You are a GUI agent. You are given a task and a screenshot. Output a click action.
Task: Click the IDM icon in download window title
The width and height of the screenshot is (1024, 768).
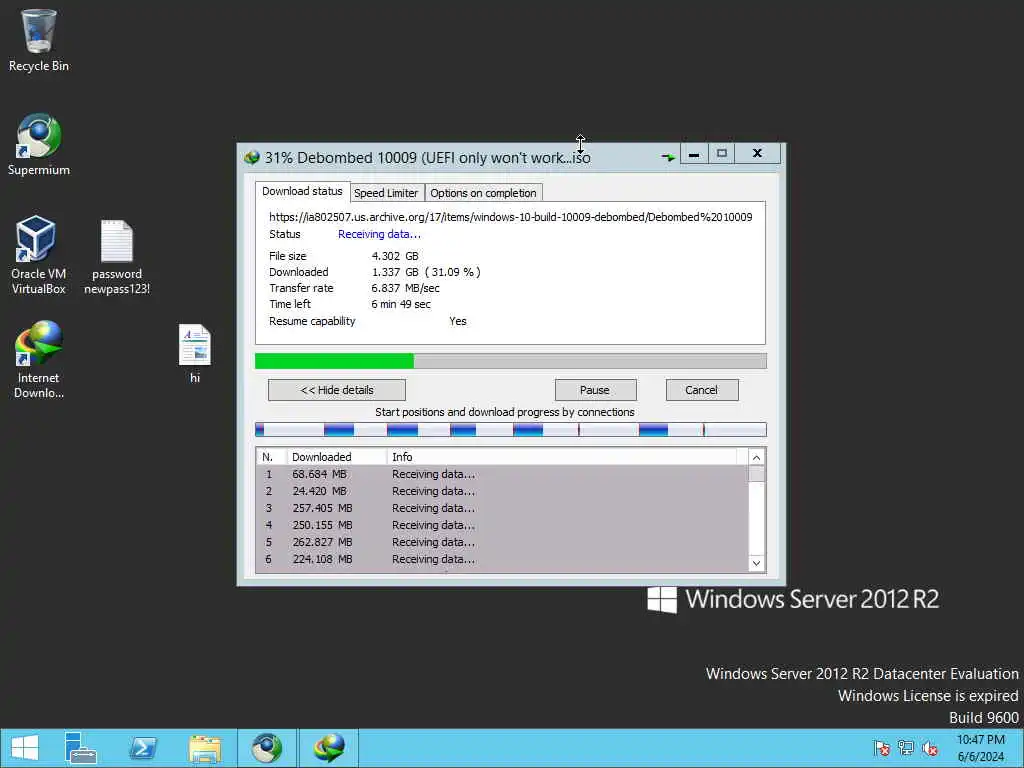click(251, 157)
